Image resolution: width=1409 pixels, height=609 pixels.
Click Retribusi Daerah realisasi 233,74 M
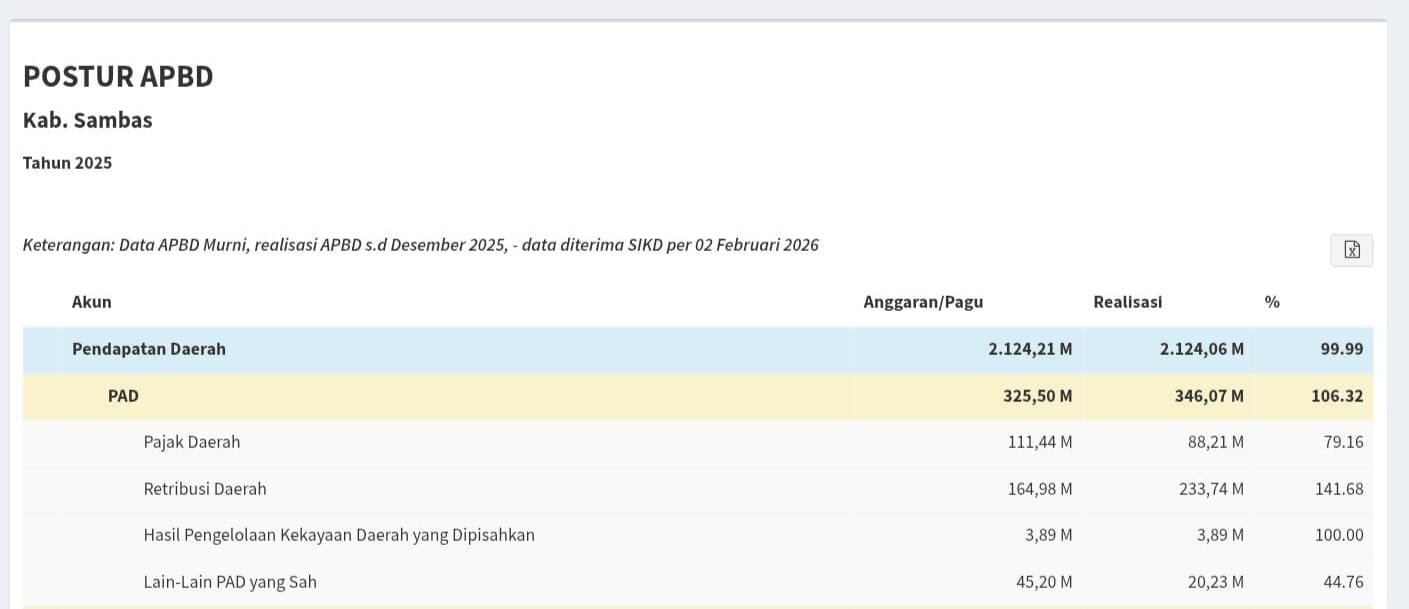pyautogui.click(x=1209, y=489)
